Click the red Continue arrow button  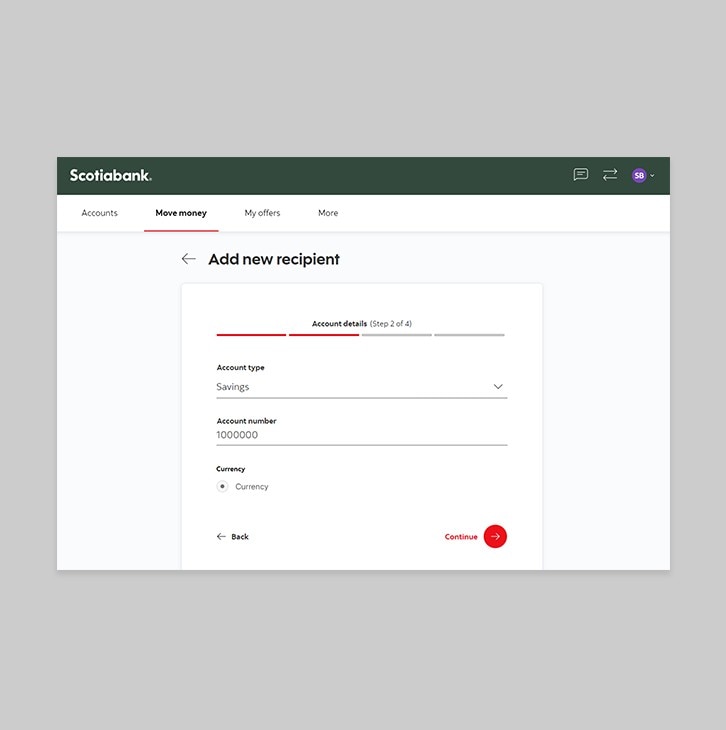495,537
